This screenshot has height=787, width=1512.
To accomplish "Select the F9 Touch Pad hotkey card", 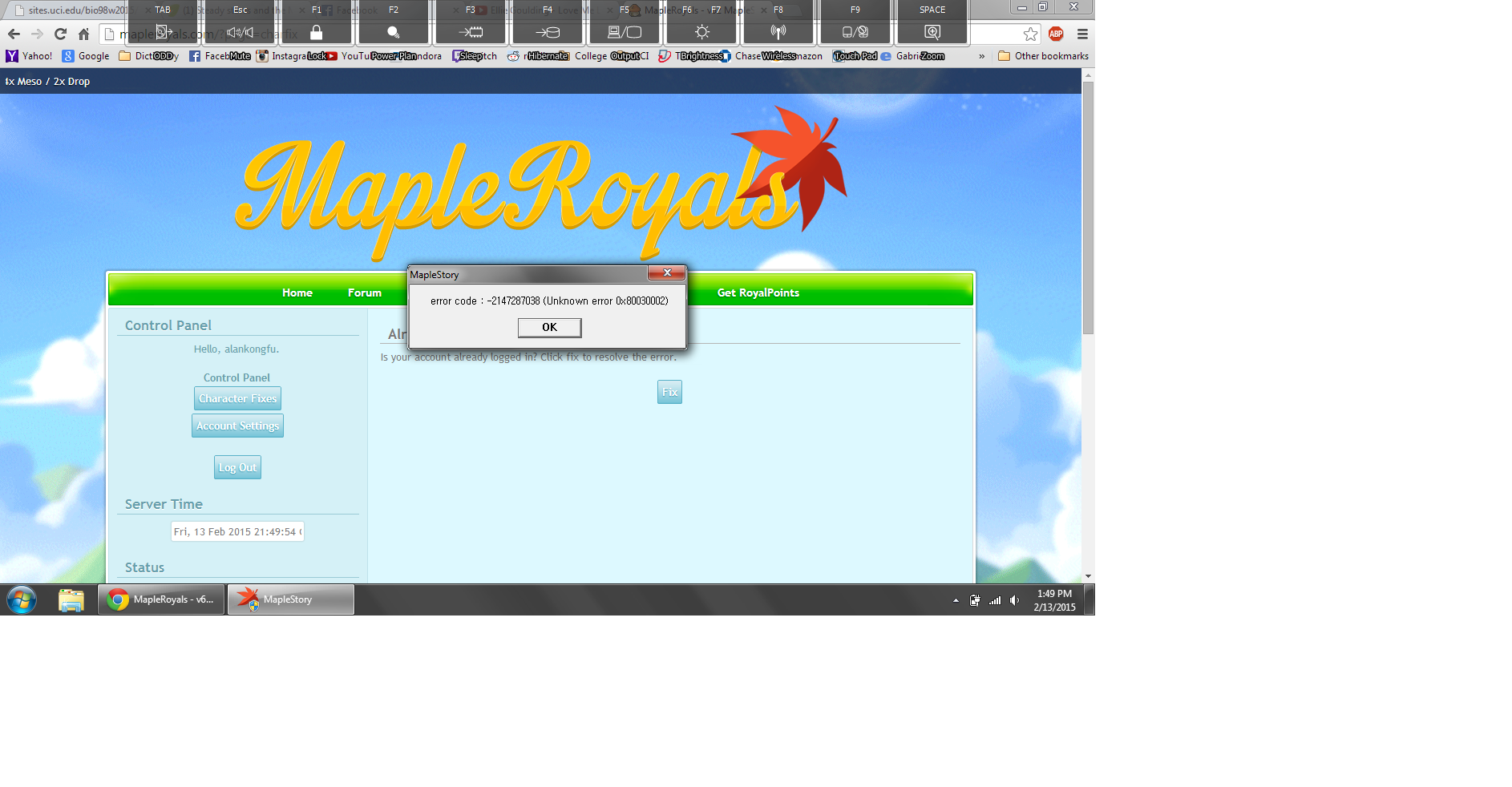I will [x=855, y=32].
